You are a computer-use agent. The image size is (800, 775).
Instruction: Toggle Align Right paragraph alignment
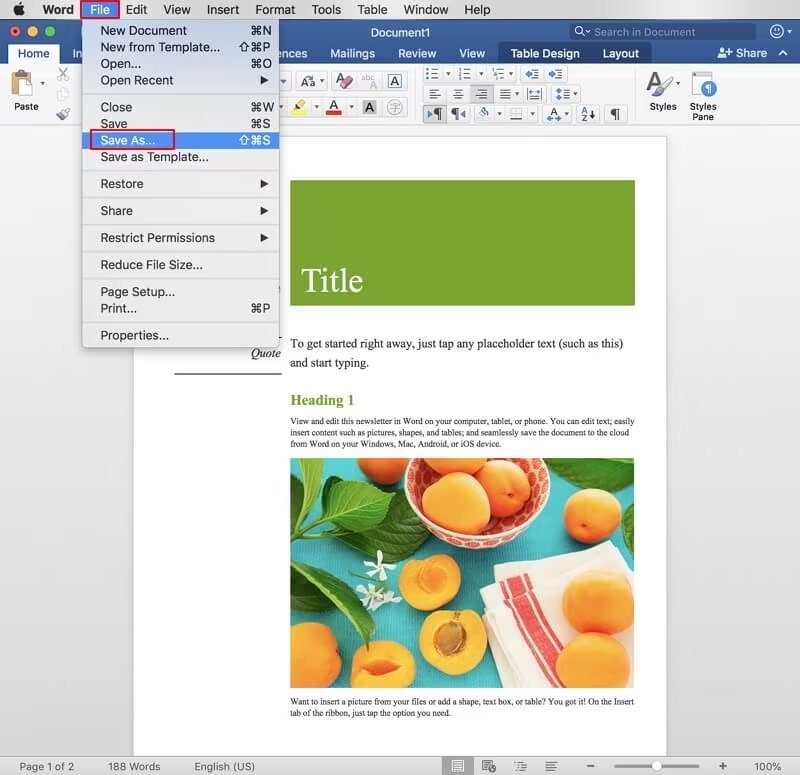click(x=481, y=94)
